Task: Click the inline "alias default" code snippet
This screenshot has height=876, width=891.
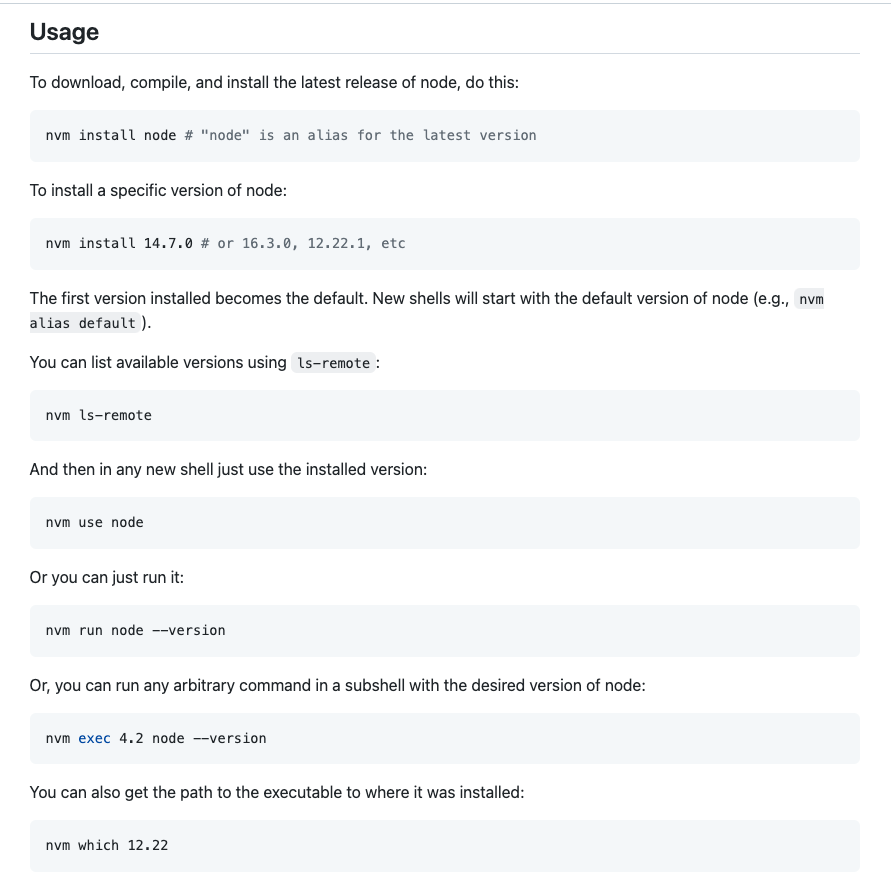Action: [83, 323]
